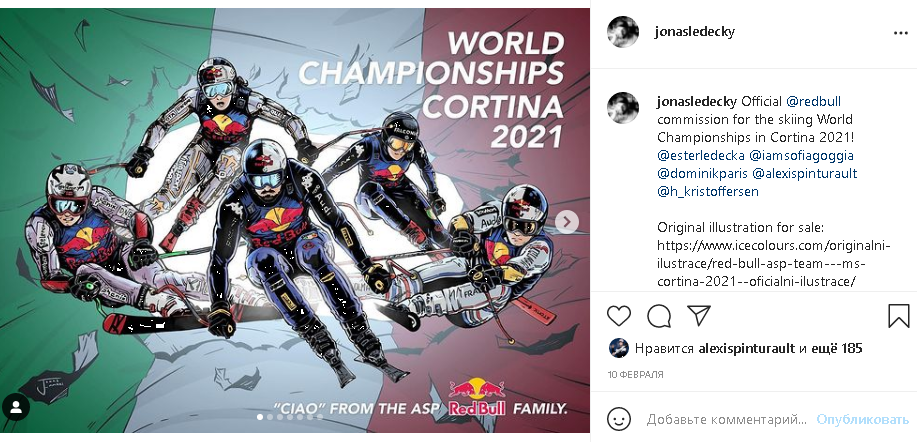
Task: Open the @dominikparis mention
Action: [x=702, y=174]
